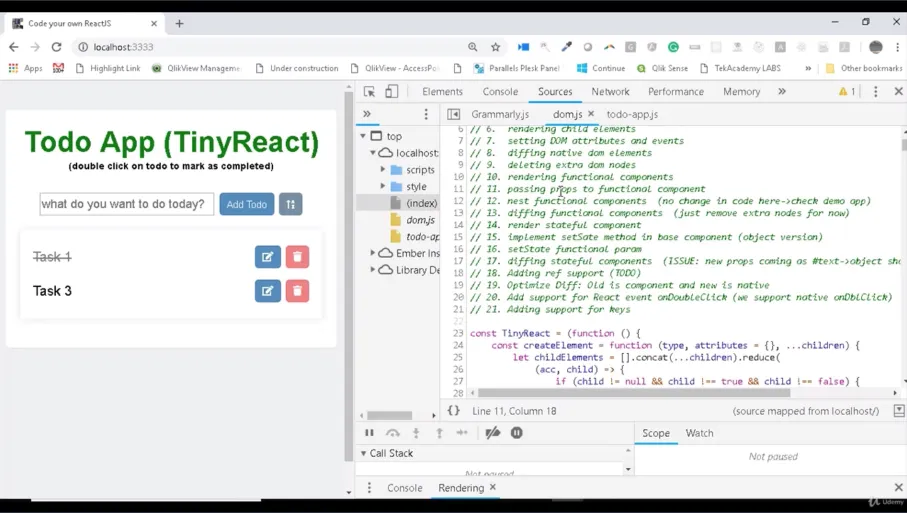Click the todo text input field
The width and height of the screenshot is (907, 513).
point(126,204)
